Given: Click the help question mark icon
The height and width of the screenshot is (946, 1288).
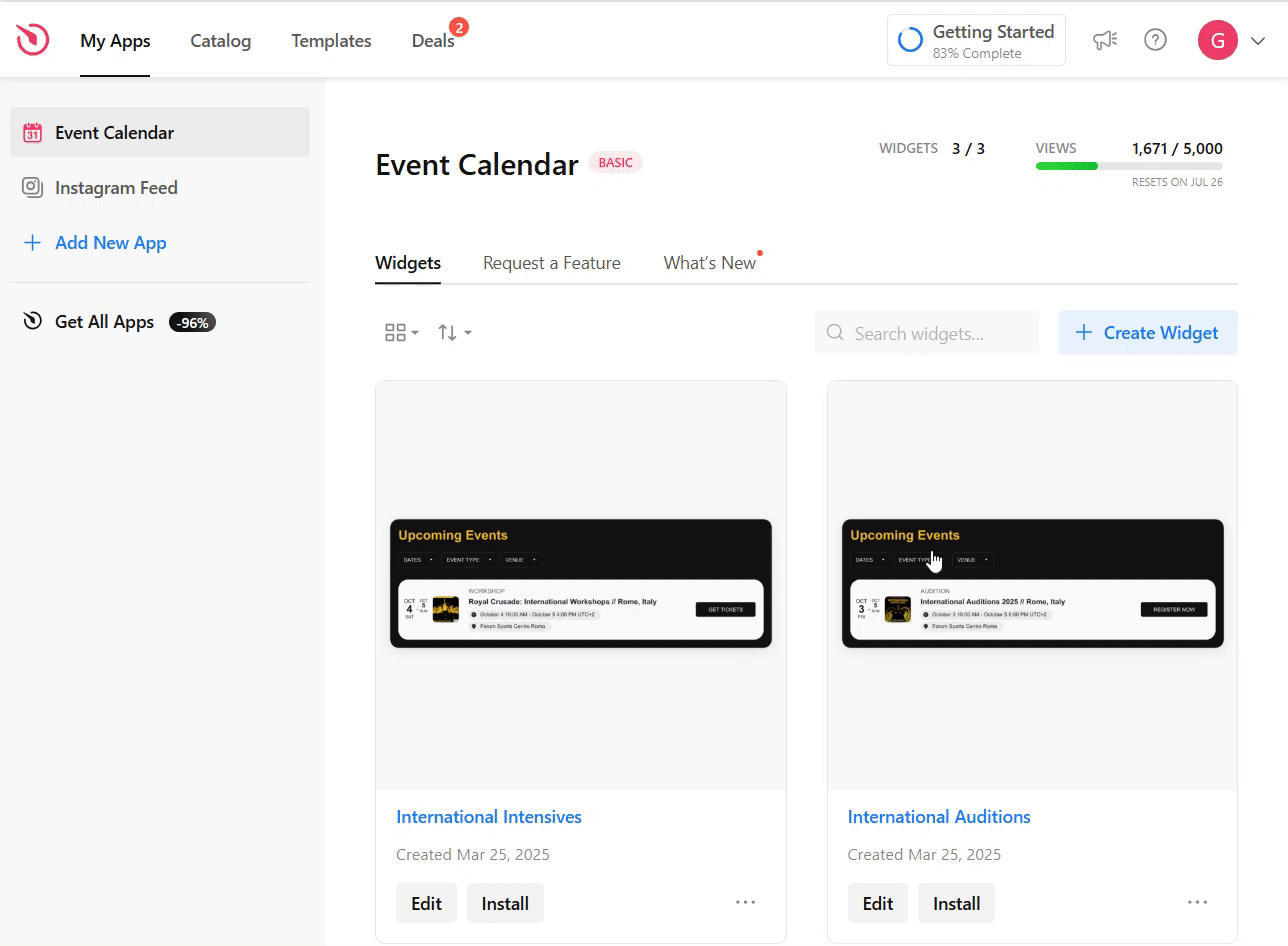Looking at the screenshot, I should pyautogui.click(x=1155, y=40).
